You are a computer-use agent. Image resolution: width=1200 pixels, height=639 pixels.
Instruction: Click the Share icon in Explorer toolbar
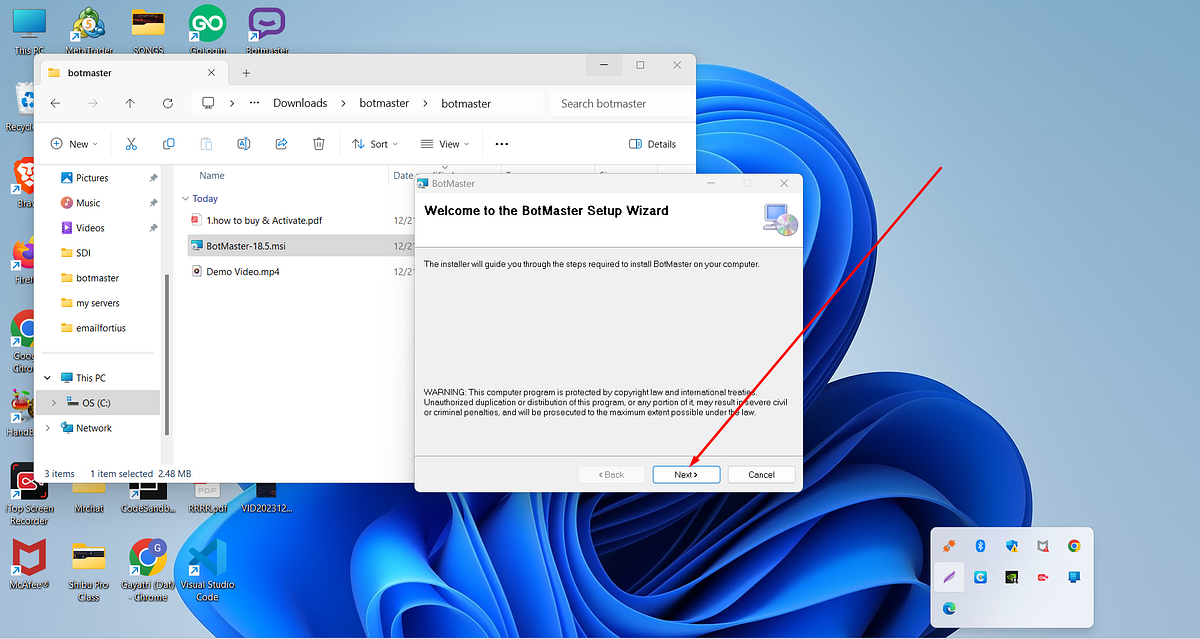[281, 144]
